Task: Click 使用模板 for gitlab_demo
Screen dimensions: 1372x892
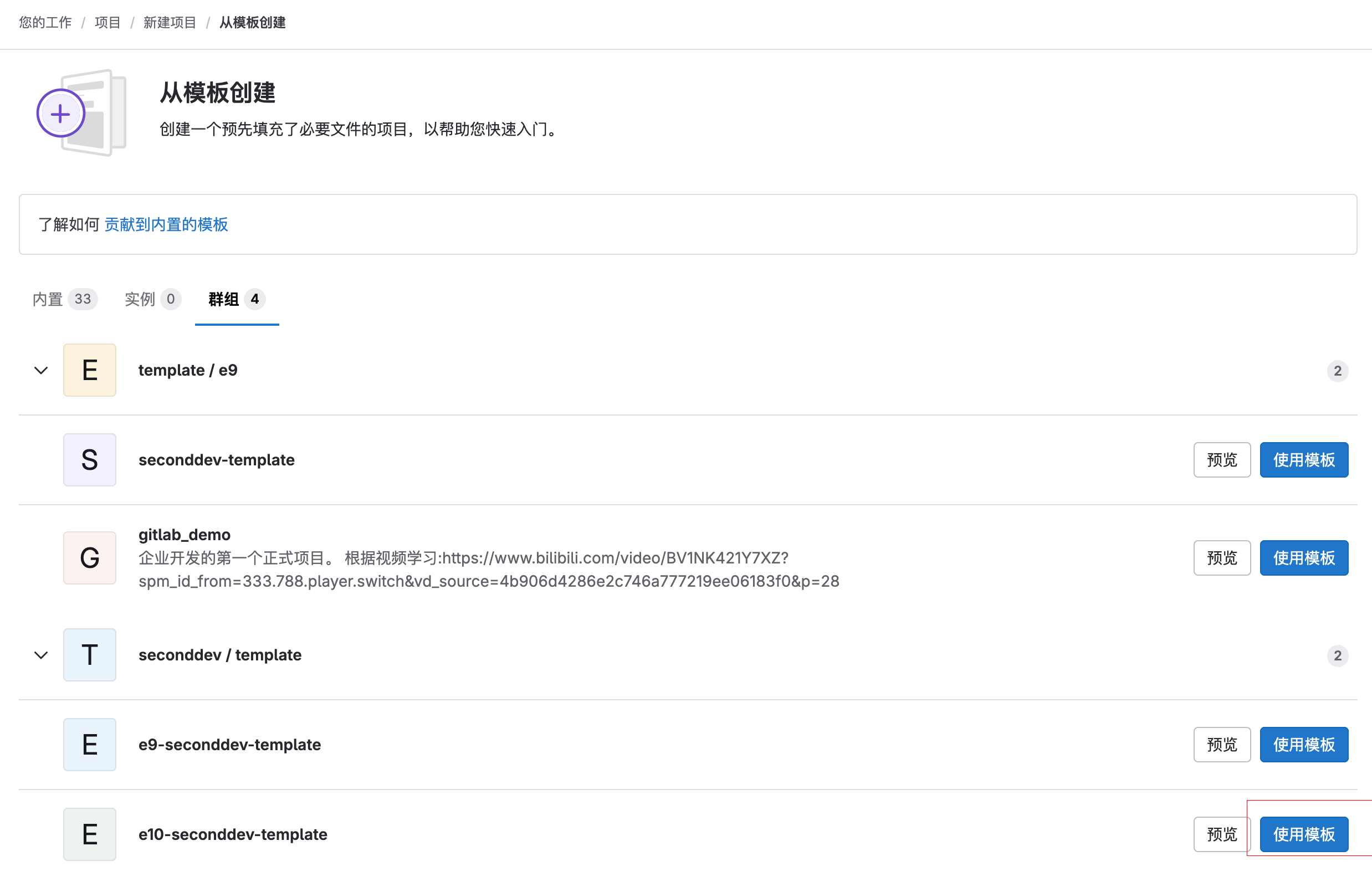Action: [x=1304, y=557]
